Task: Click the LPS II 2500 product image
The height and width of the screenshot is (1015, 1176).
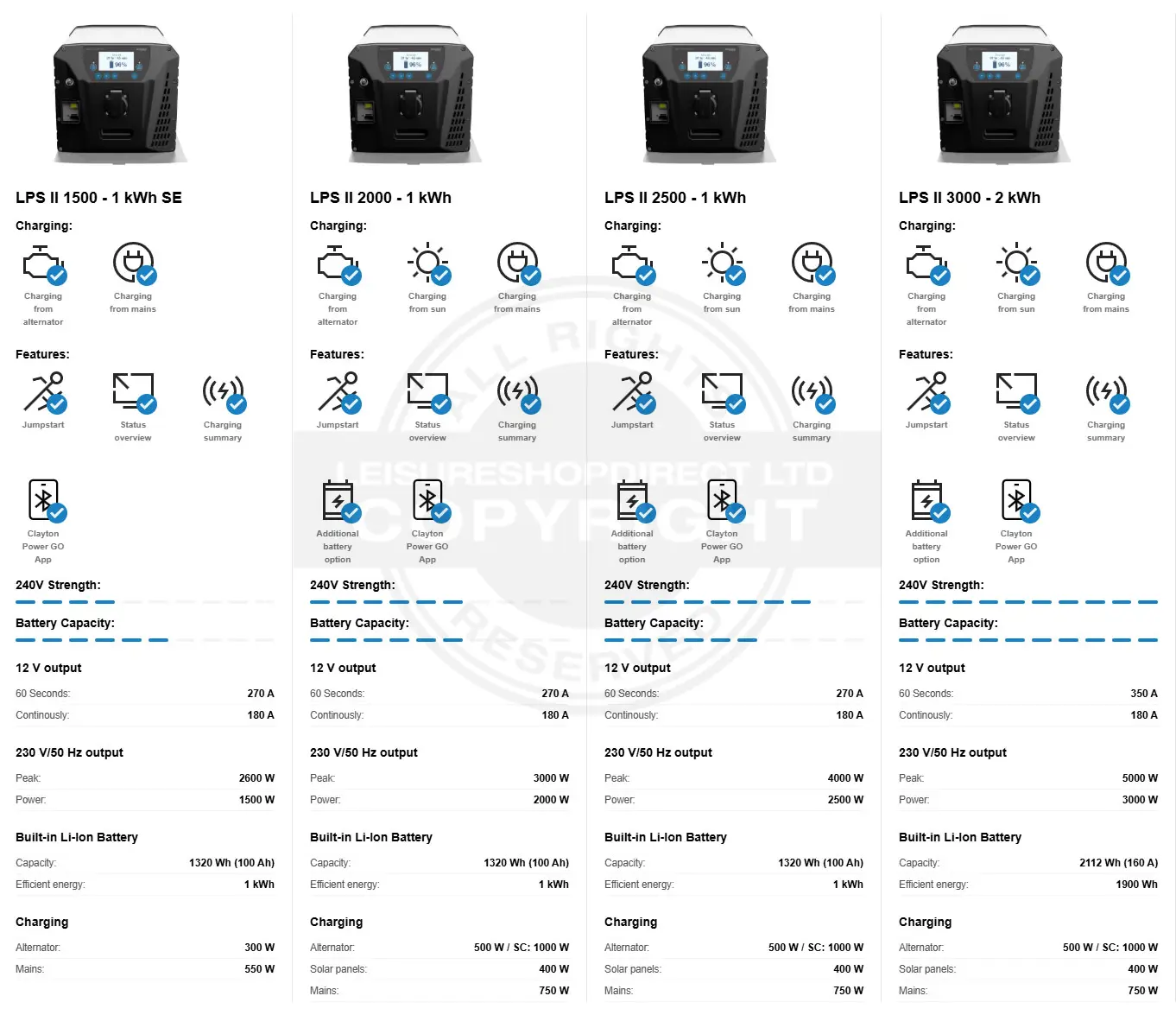Action: point(705,95)
